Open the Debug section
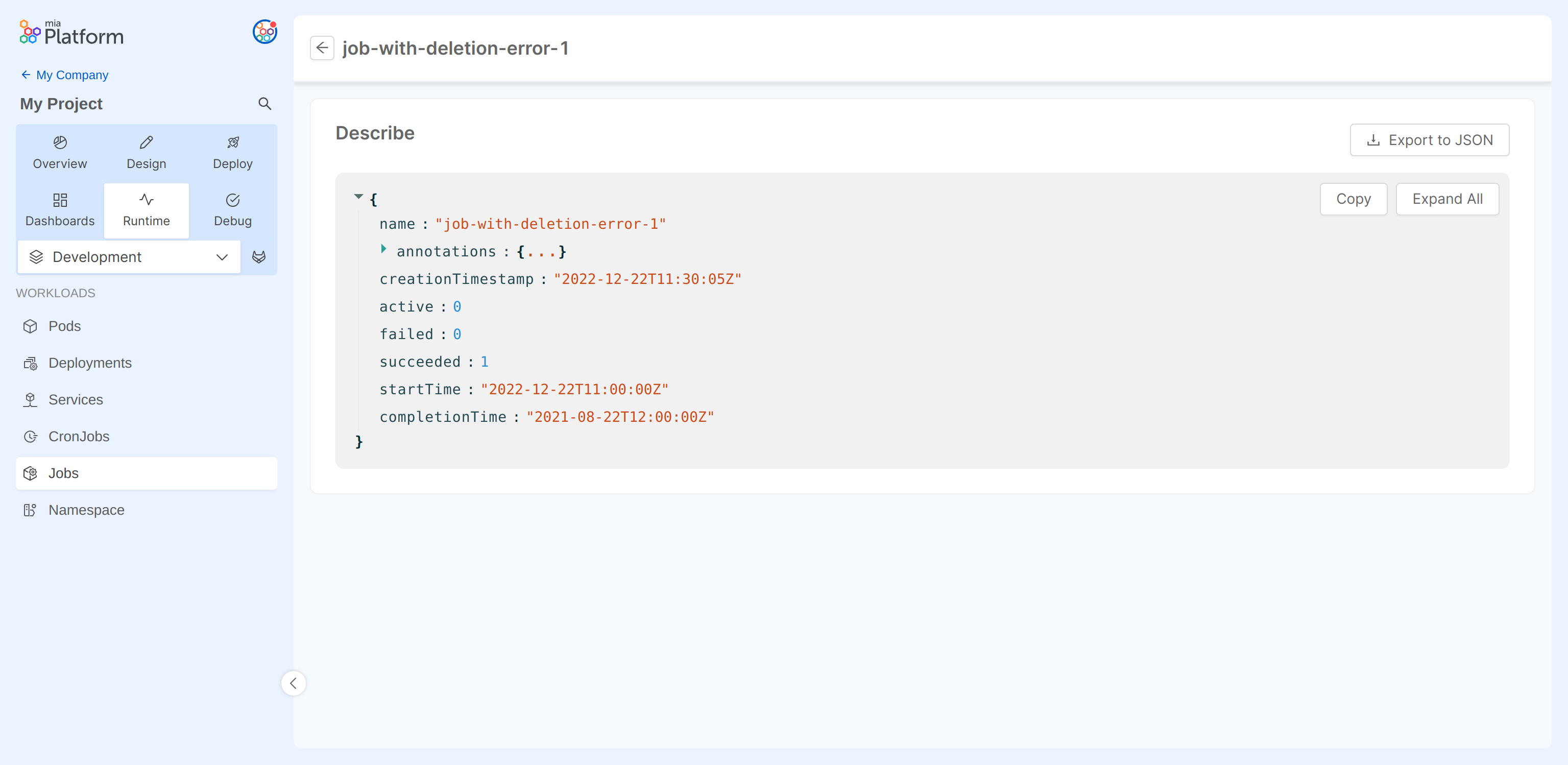1568x765 pixels. click(232, 210)
